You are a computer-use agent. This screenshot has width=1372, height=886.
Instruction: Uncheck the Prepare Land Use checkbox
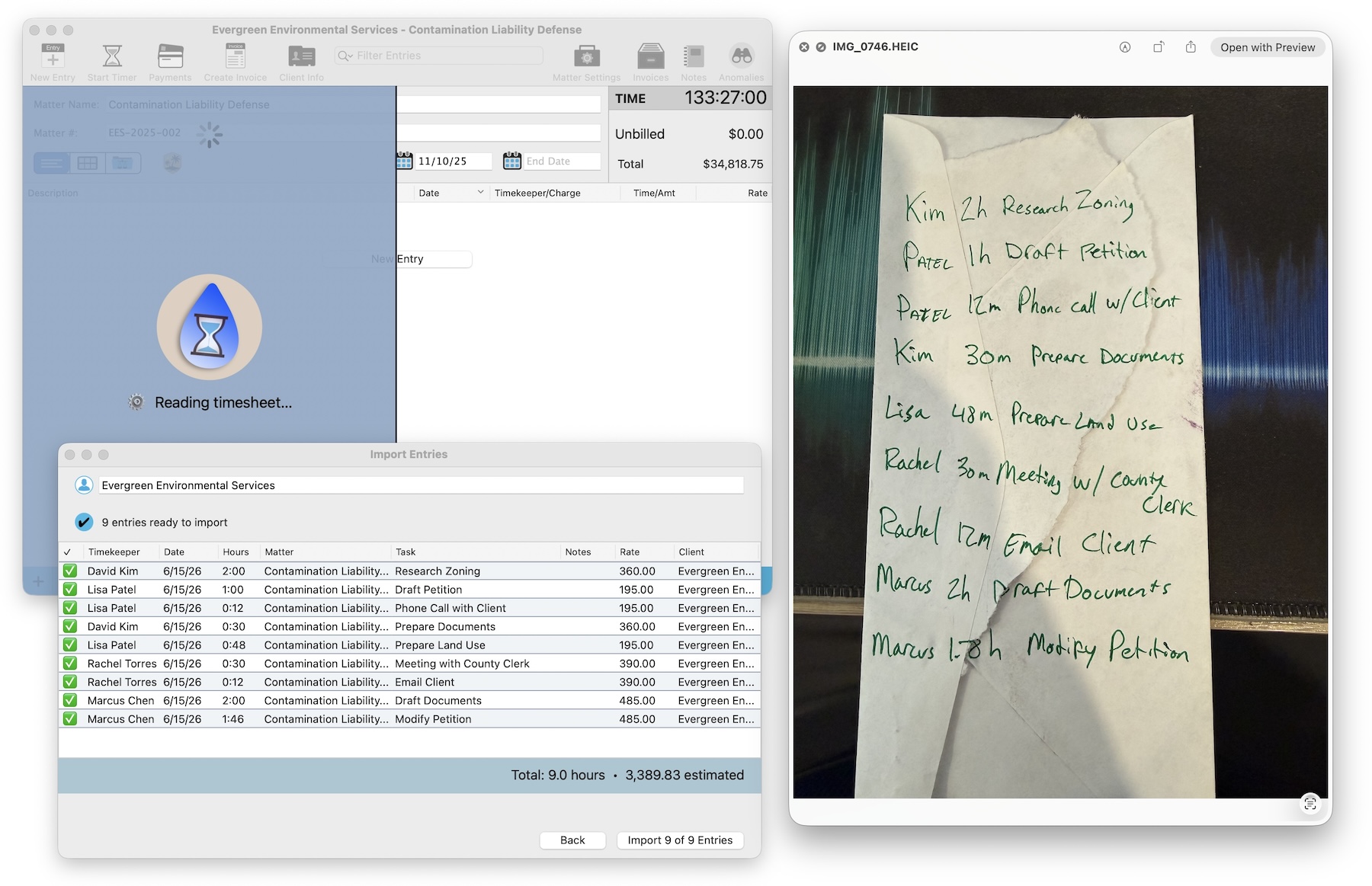pos(70,645)
